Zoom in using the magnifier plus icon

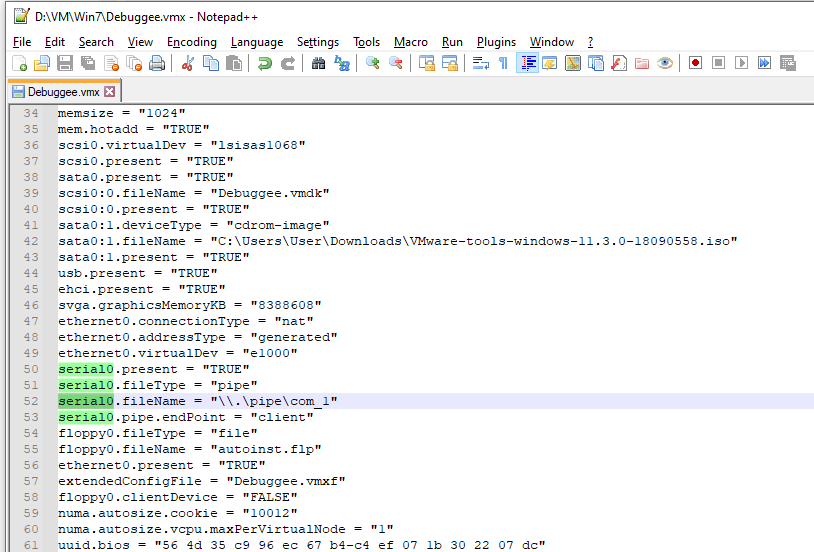coord(372,63)
